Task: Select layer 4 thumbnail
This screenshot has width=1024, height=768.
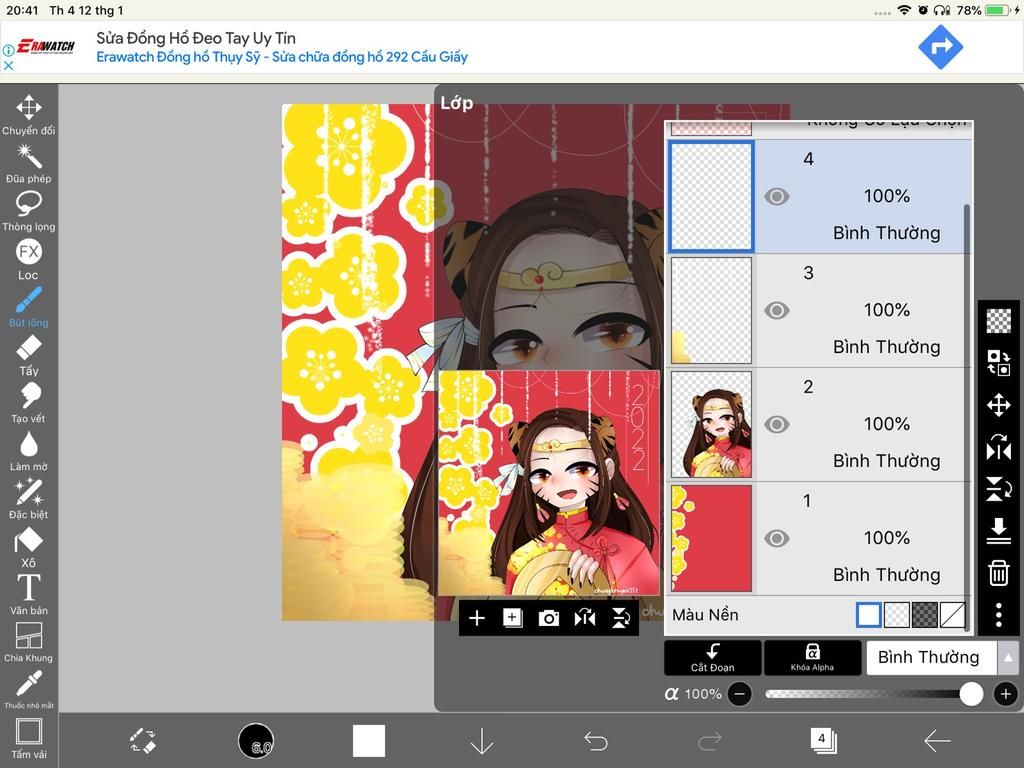Action: point(712,197)
